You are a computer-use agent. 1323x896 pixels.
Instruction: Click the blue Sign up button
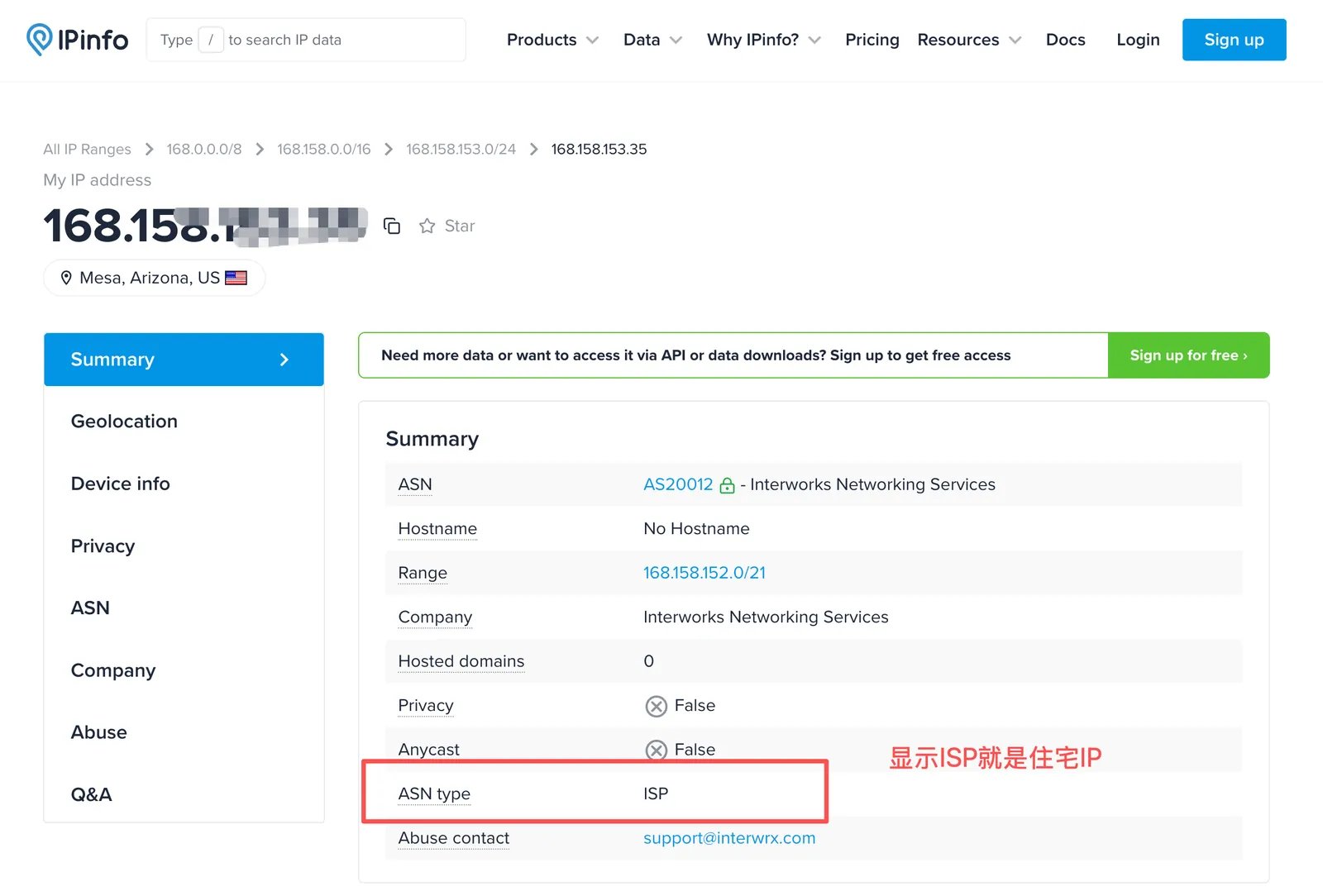click(1234, 40)
